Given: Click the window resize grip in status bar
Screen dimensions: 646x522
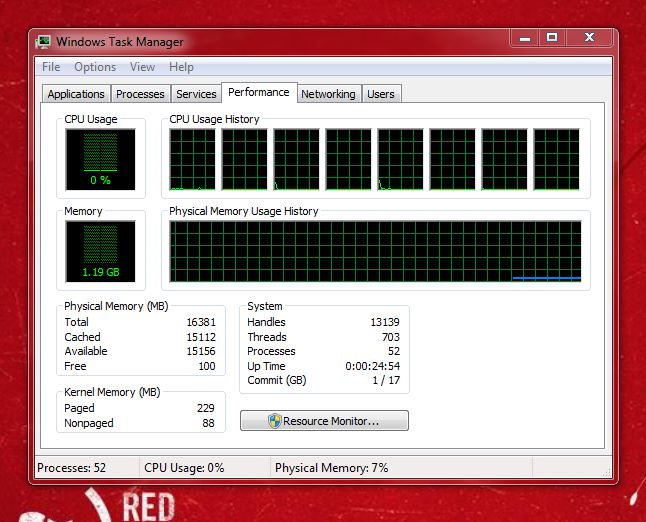Looking at the screenshot, I should click(x=606, y=473).
